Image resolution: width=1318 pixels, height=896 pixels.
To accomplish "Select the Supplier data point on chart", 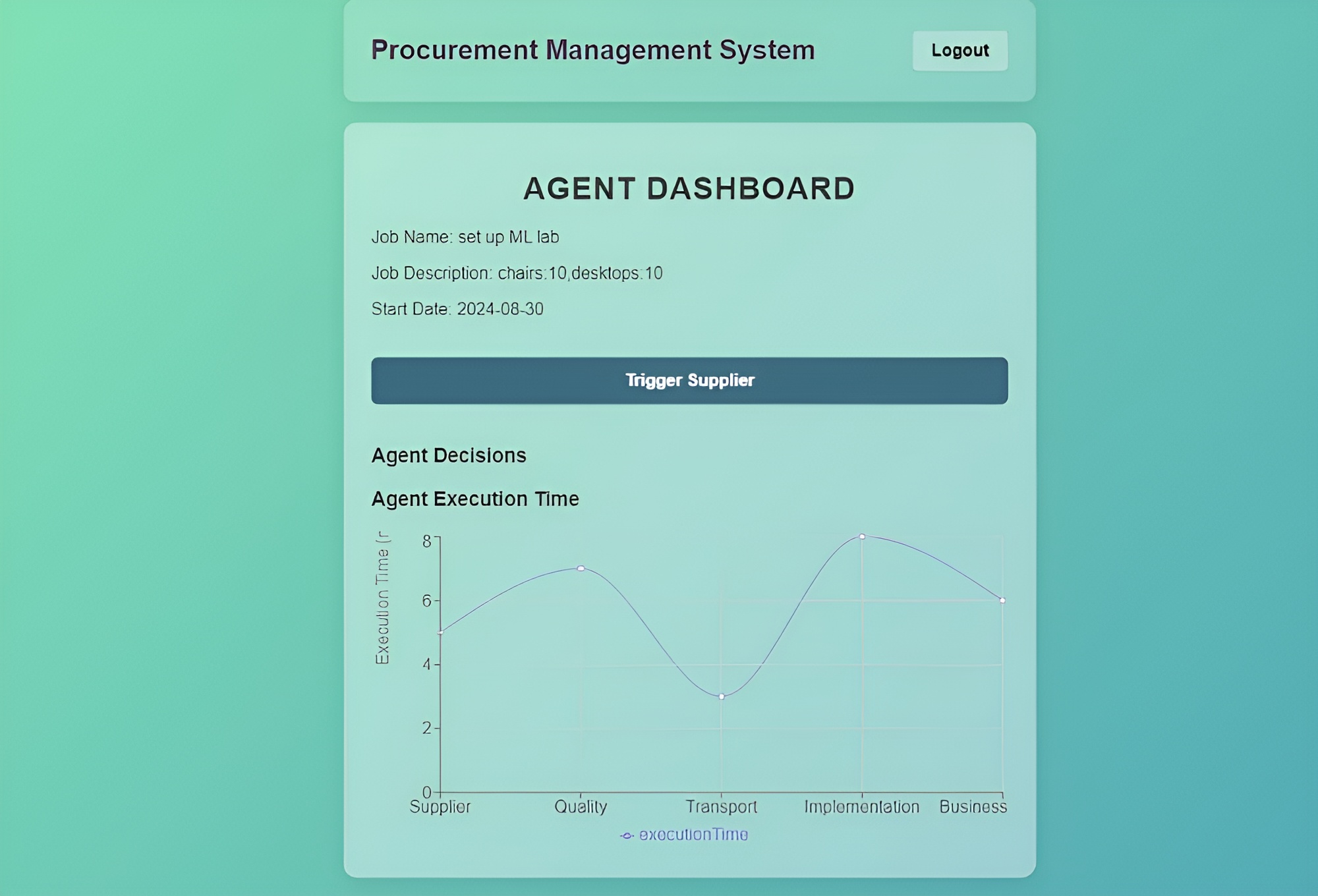I will [440, 632].
